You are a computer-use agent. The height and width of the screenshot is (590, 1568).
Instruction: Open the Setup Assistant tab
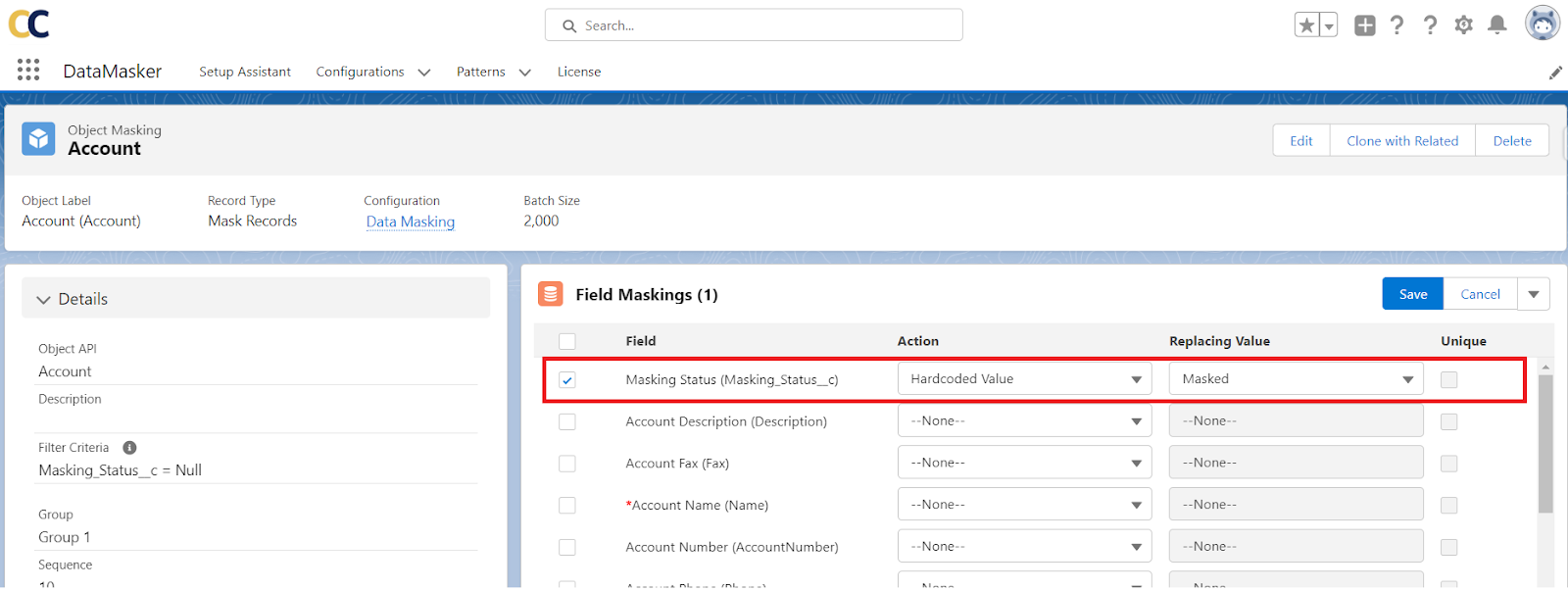pos(245,72)
